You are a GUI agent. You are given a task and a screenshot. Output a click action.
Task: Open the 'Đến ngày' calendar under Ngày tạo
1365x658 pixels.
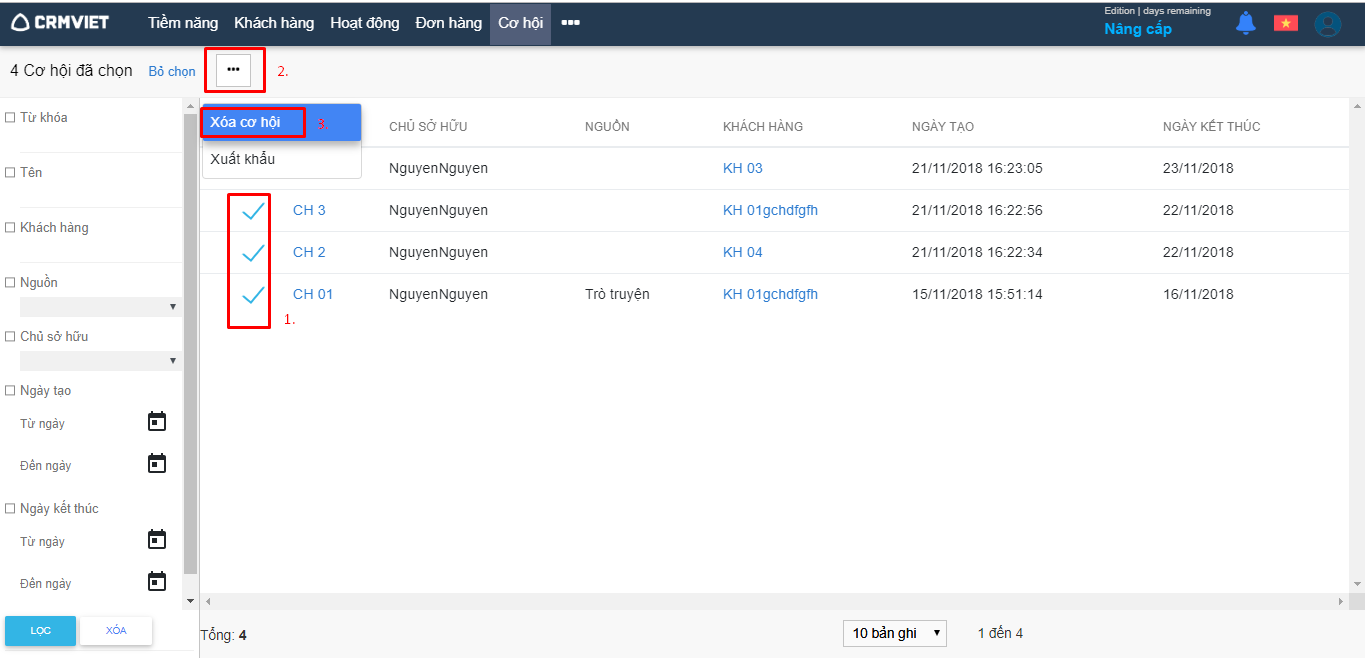click(157, 464)
